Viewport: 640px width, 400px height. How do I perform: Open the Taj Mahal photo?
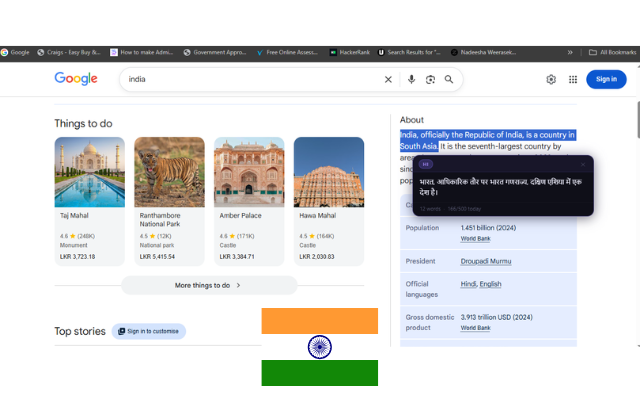pyautogui.click(x=90, y=172)
